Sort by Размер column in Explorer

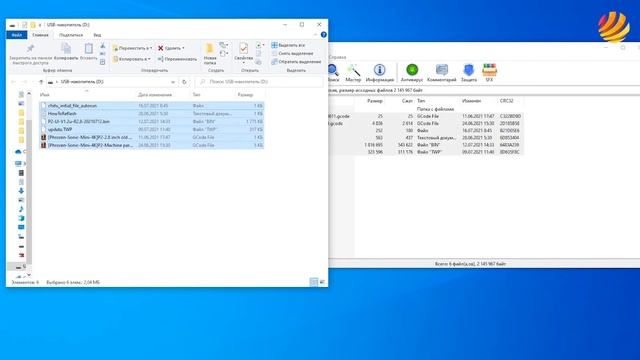245,95
